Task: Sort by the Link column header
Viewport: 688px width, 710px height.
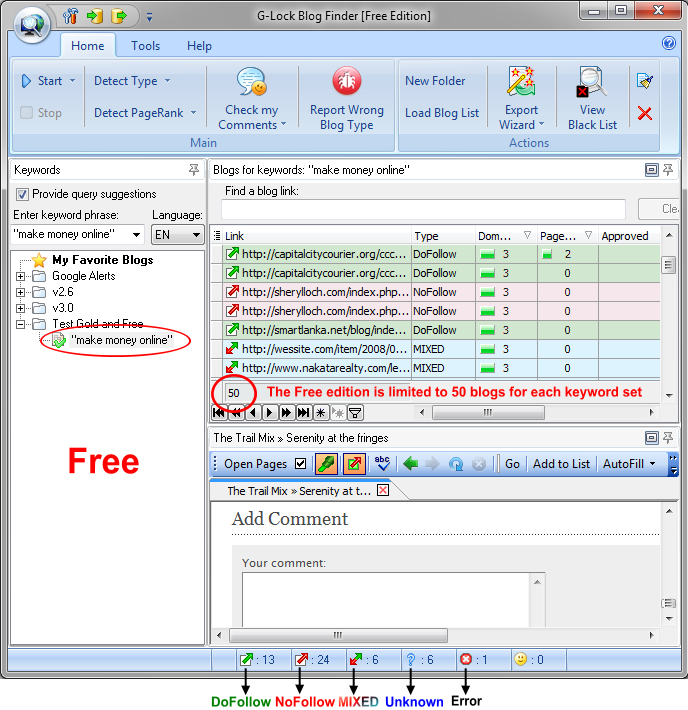Action: [317, 236]
